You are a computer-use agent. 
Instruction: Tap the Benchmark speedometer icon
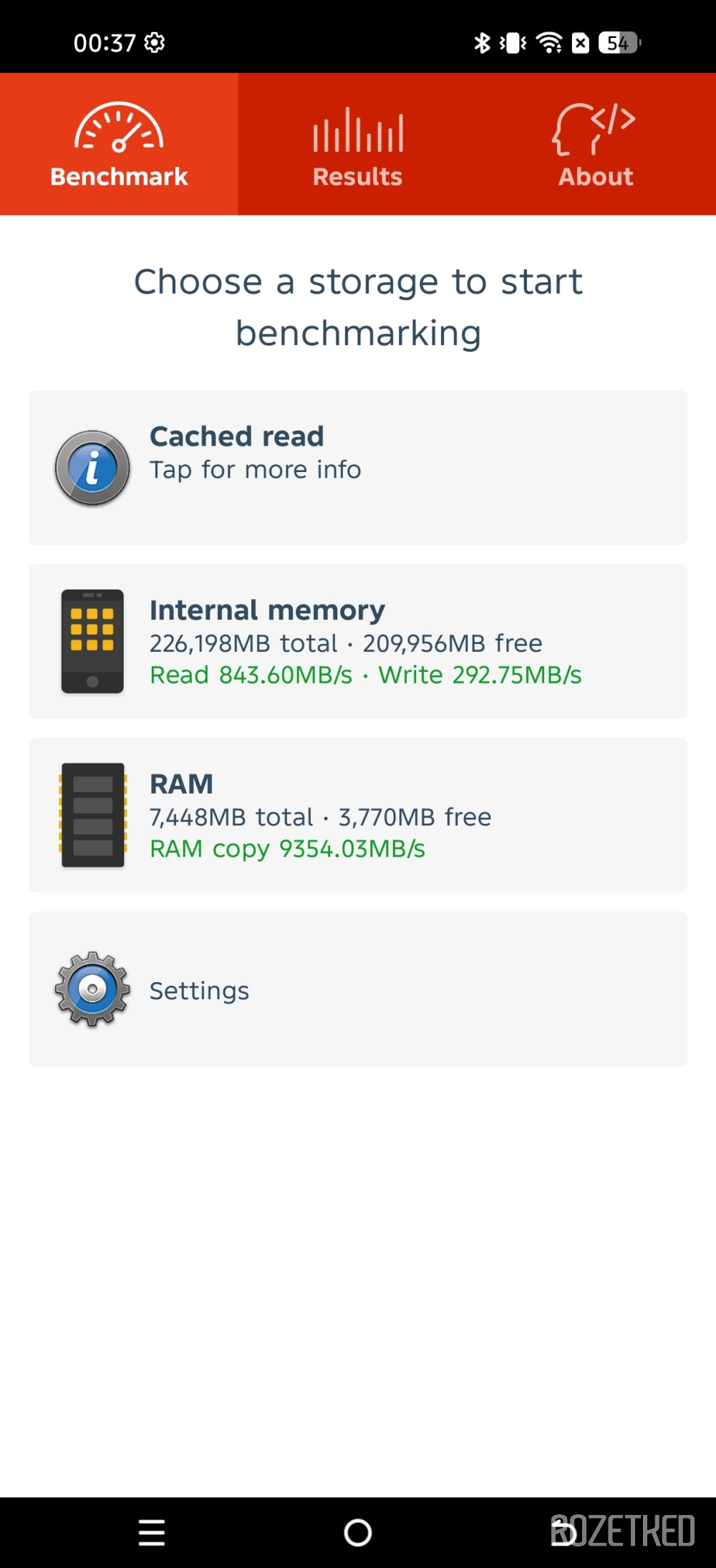[x=119, y=129]
